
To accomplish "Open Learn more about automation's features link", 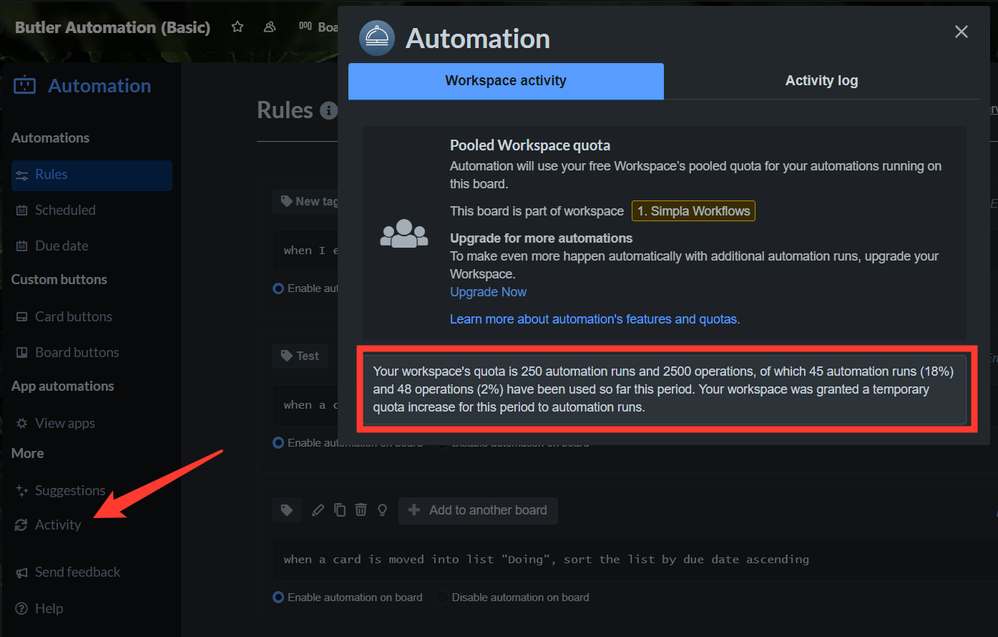I will tap(594, 319).
